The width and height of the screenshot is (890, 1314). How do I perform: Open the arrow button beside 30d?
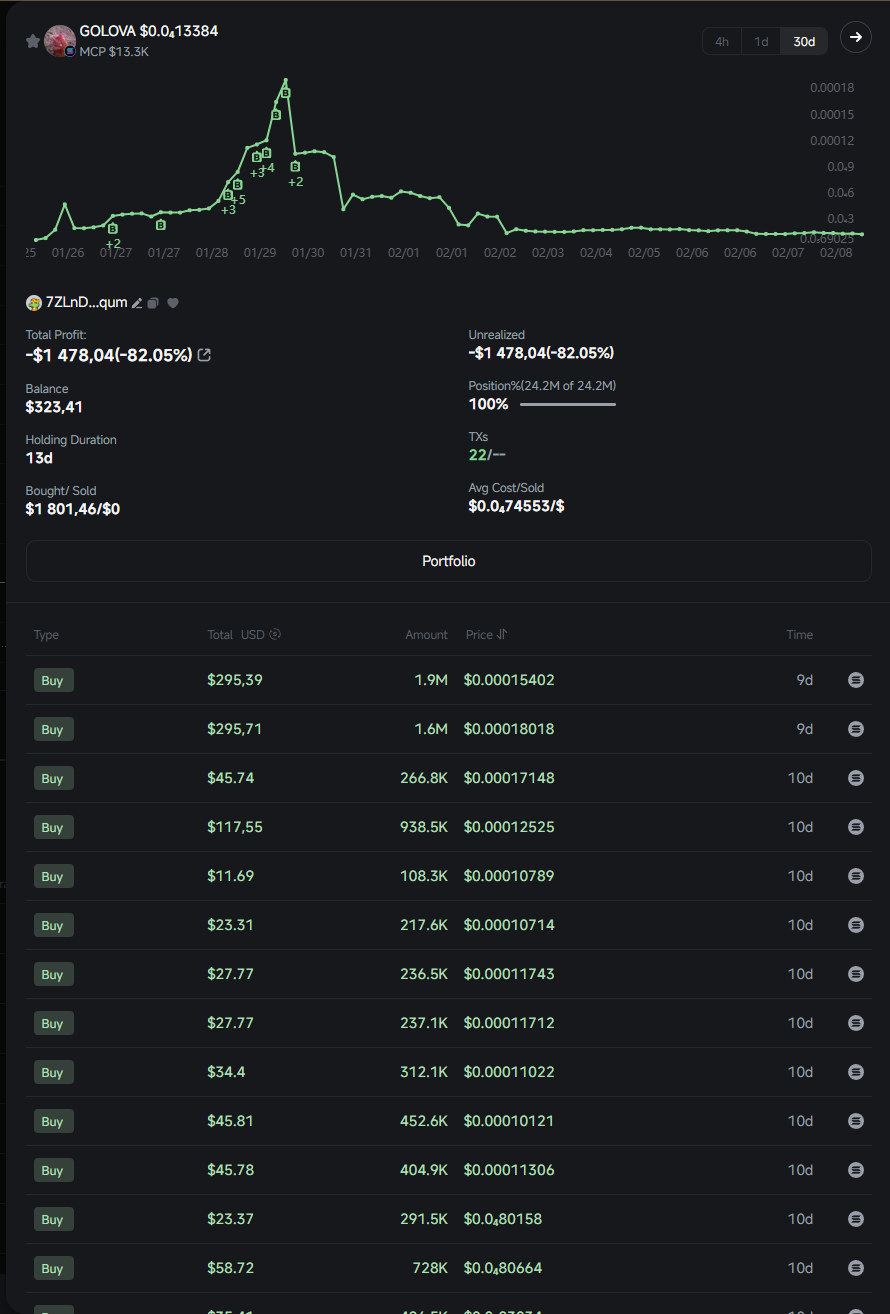coord(855,38)
